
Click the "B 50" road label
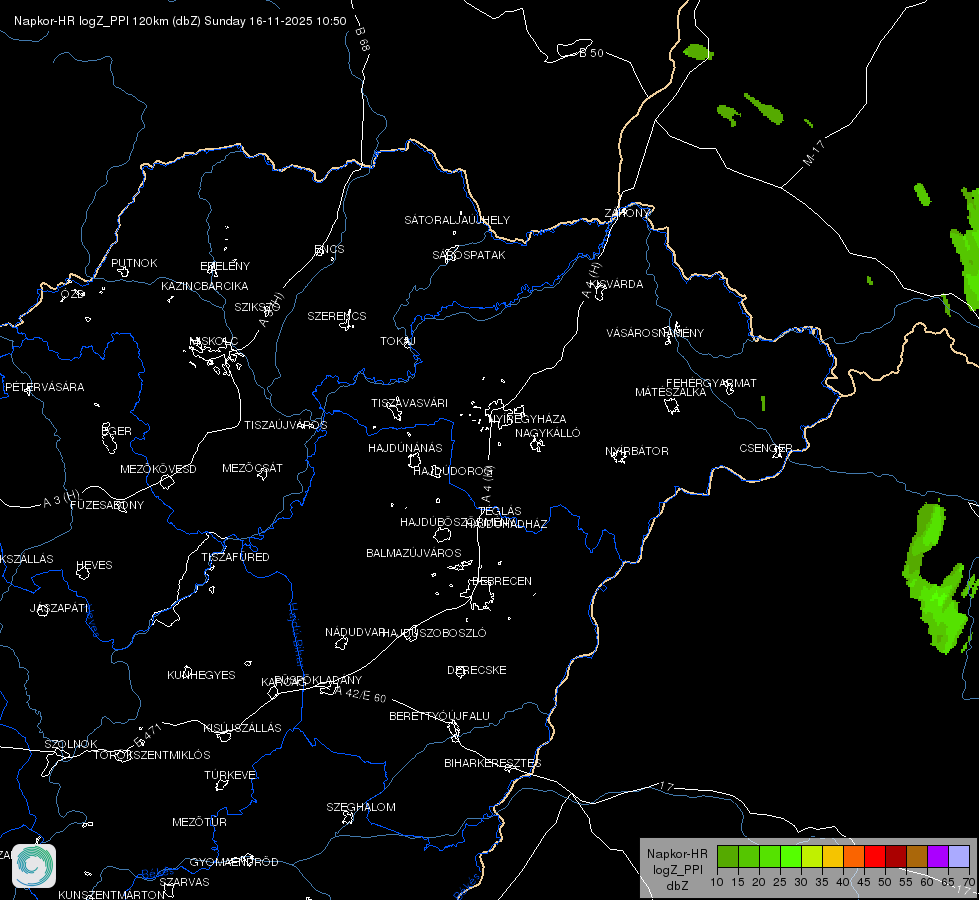592,53
